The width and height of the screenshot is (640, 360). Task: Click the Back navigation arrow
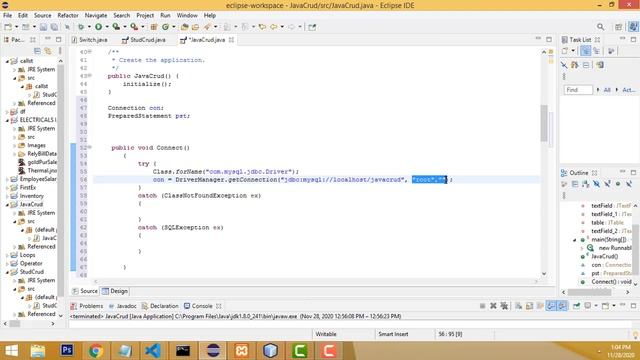coord(273,27)
